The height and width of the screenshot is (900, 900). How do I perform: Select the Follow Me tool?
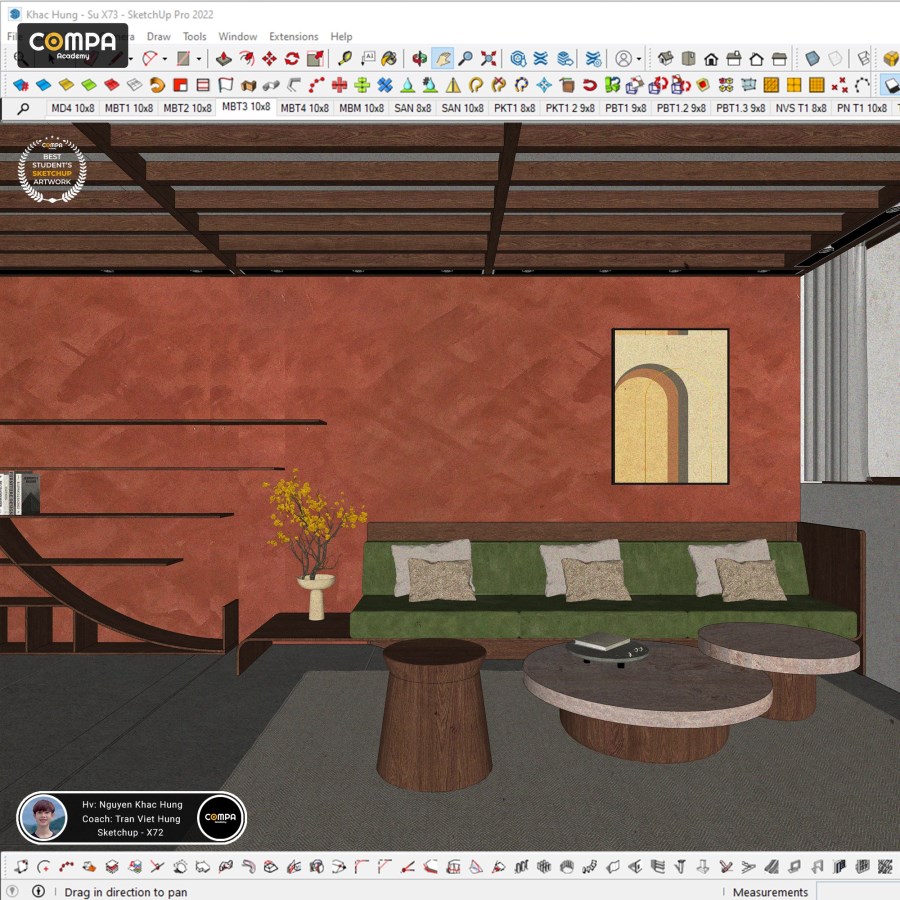pyautogui.click(x=247, y=59)
